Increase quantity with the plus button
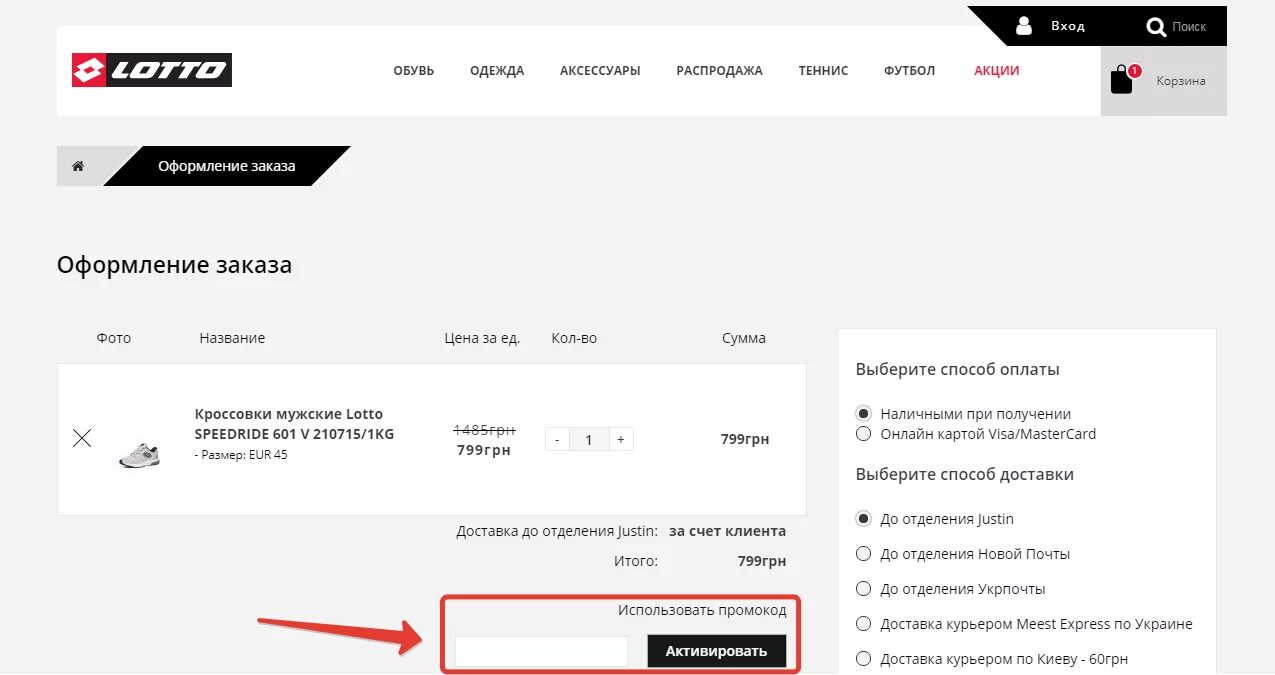This screenshot has height=675, width=1275. (x=621, y=439)
